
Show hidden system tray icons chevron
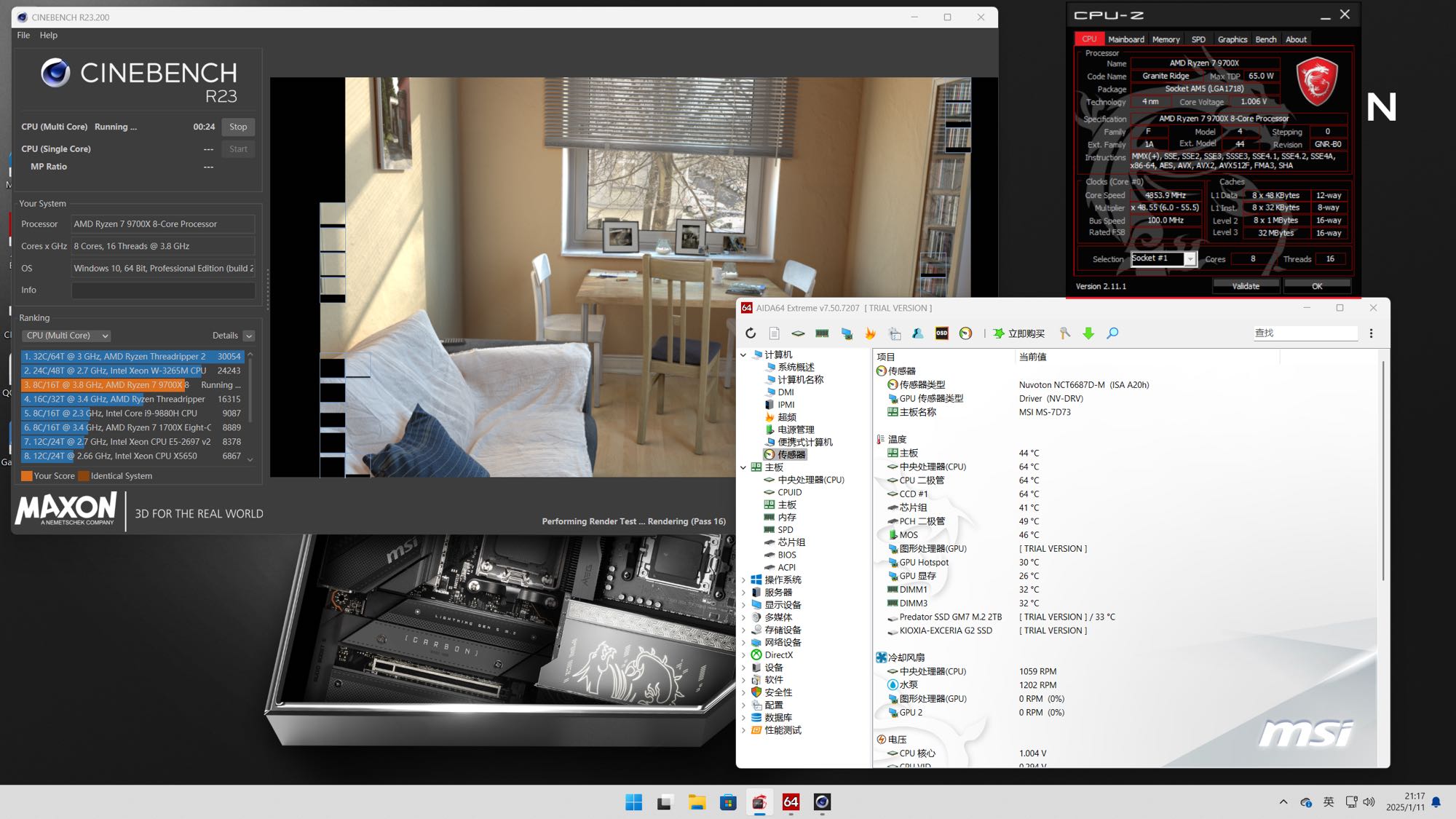[1283, 802]
